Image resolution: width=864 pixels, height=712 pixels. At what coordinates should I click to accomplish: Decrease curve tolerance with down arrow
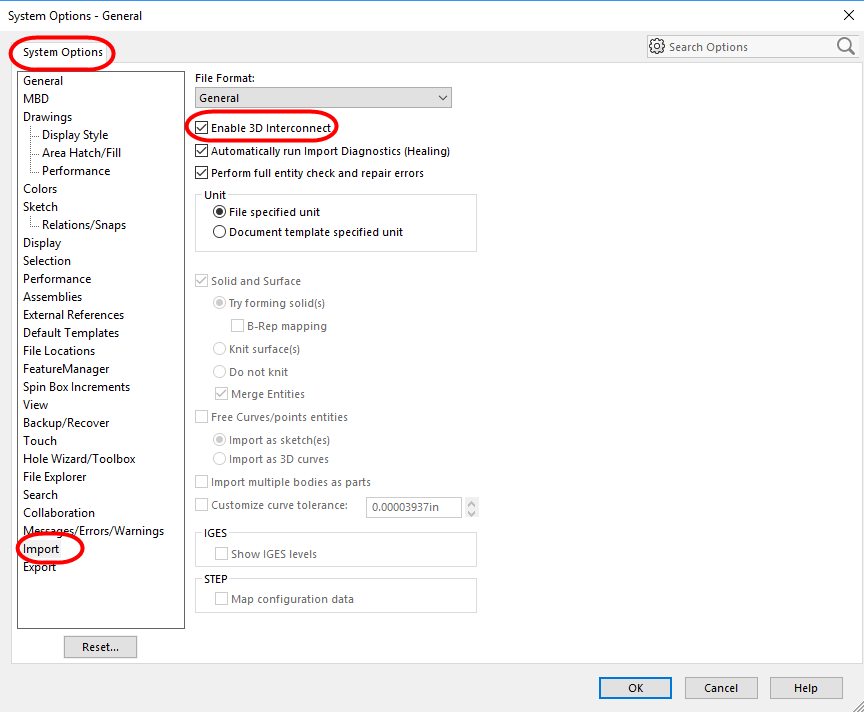pos(471,513)
